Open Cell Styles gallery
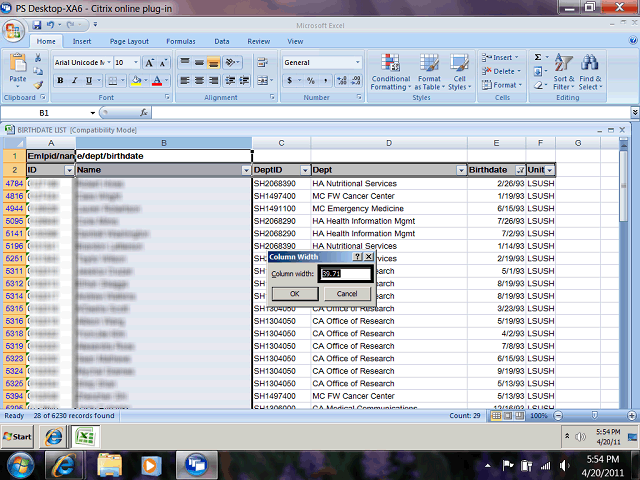The height and width of the screenshot is (480, 640). (x=459, y=72)
